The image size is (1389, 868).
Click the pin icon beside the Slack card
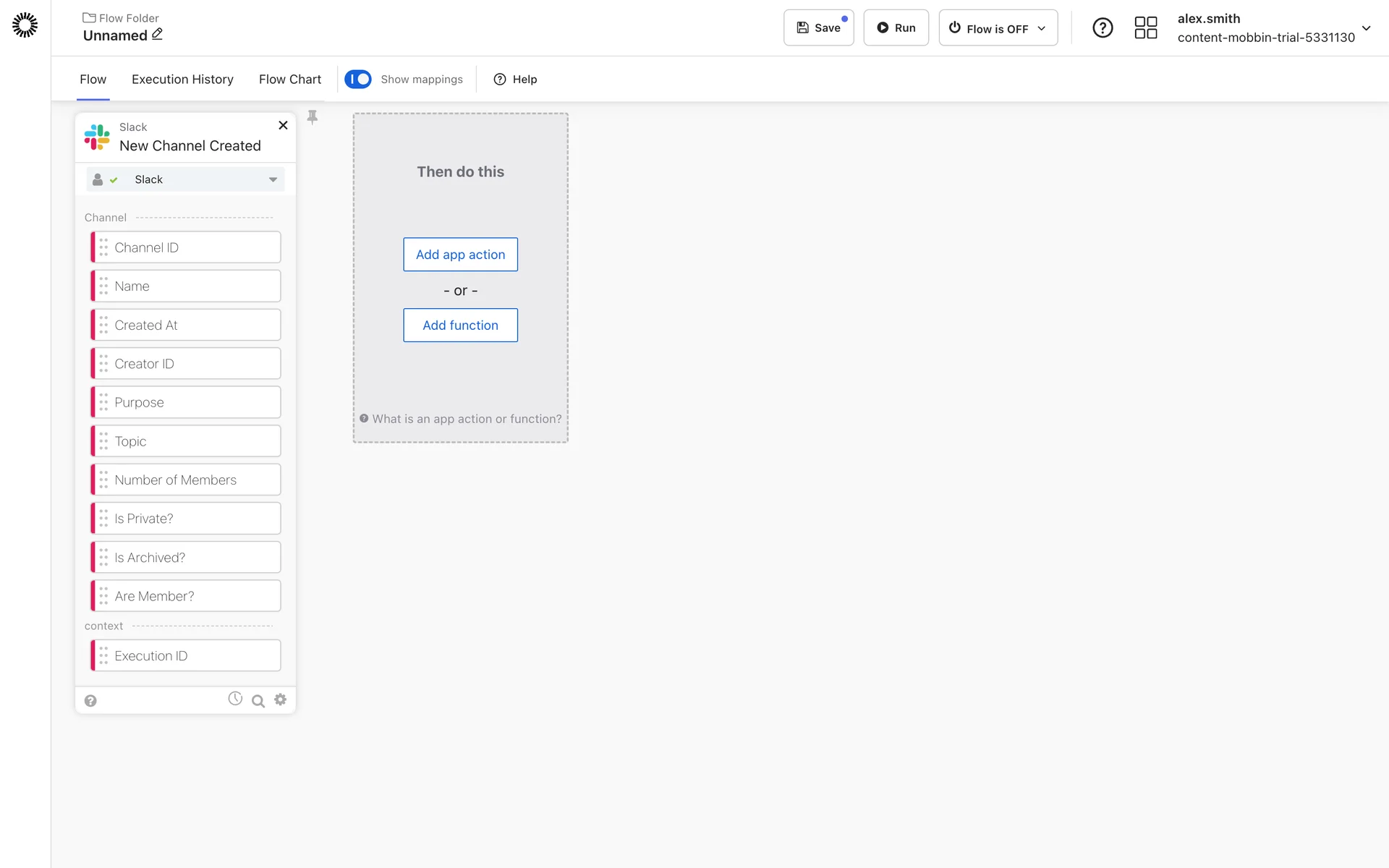point(313,117)
